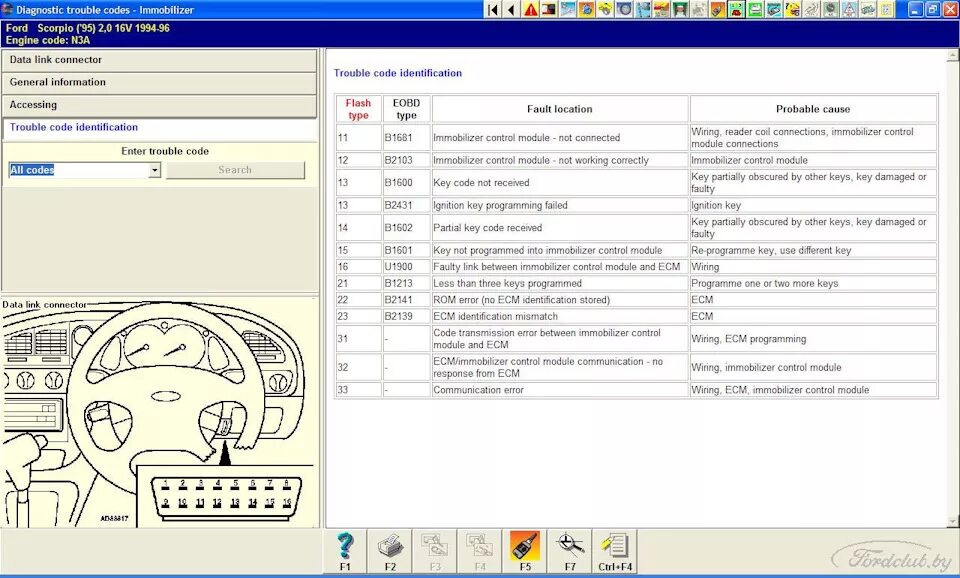Click the yellow key with question mark icon

[792, 10]
